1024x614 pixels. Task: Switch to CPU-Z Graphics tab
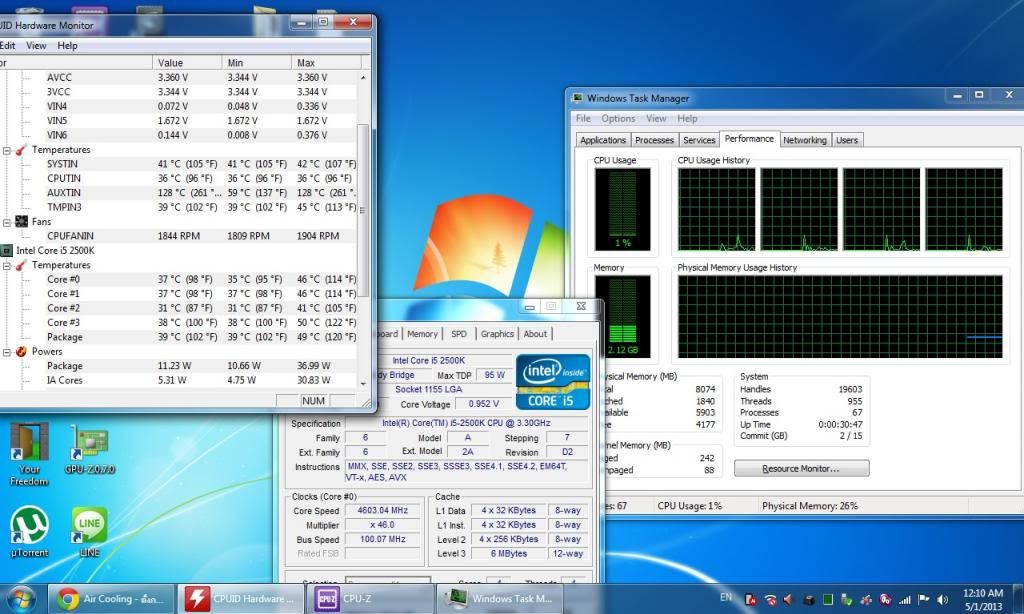tap(496, 334)
